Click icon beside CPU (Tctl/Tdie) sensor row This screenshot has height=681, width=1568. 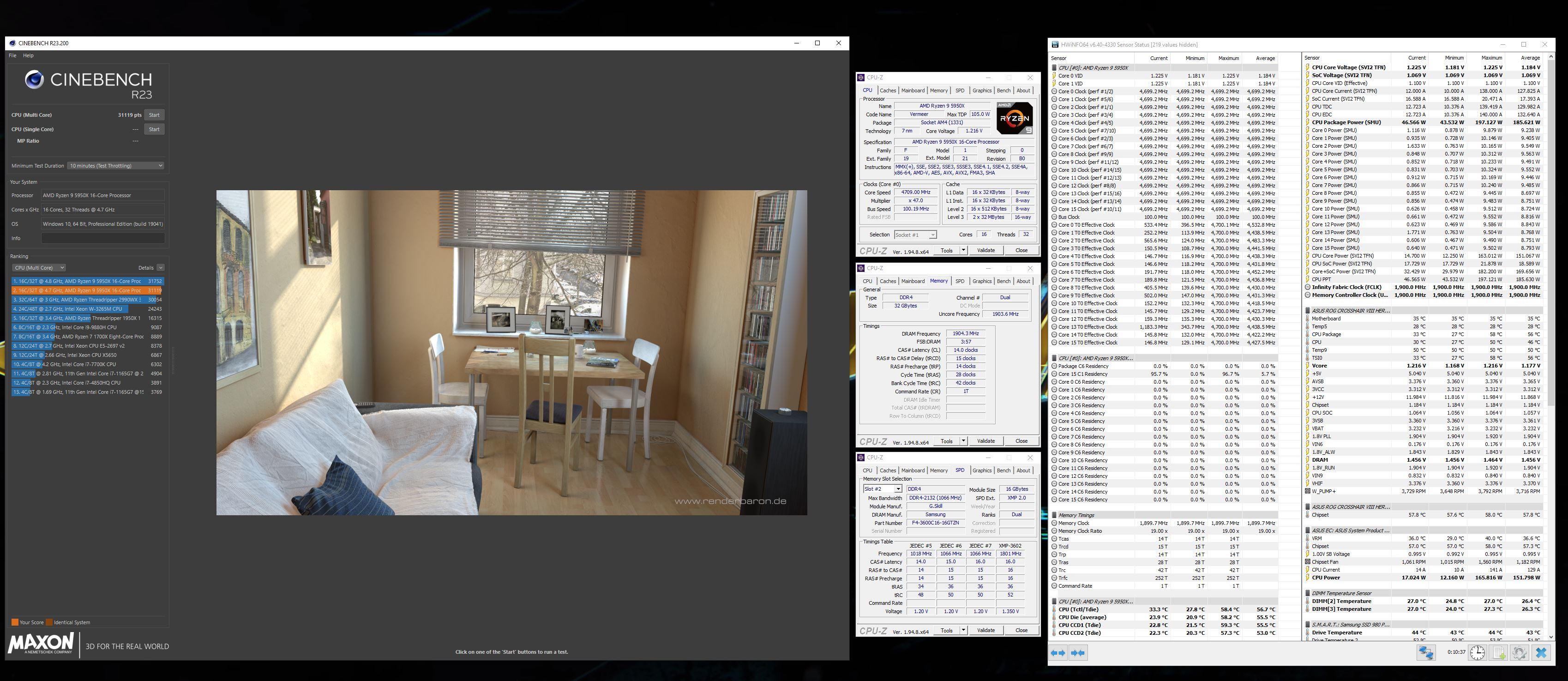click(x=1054, y=609)
